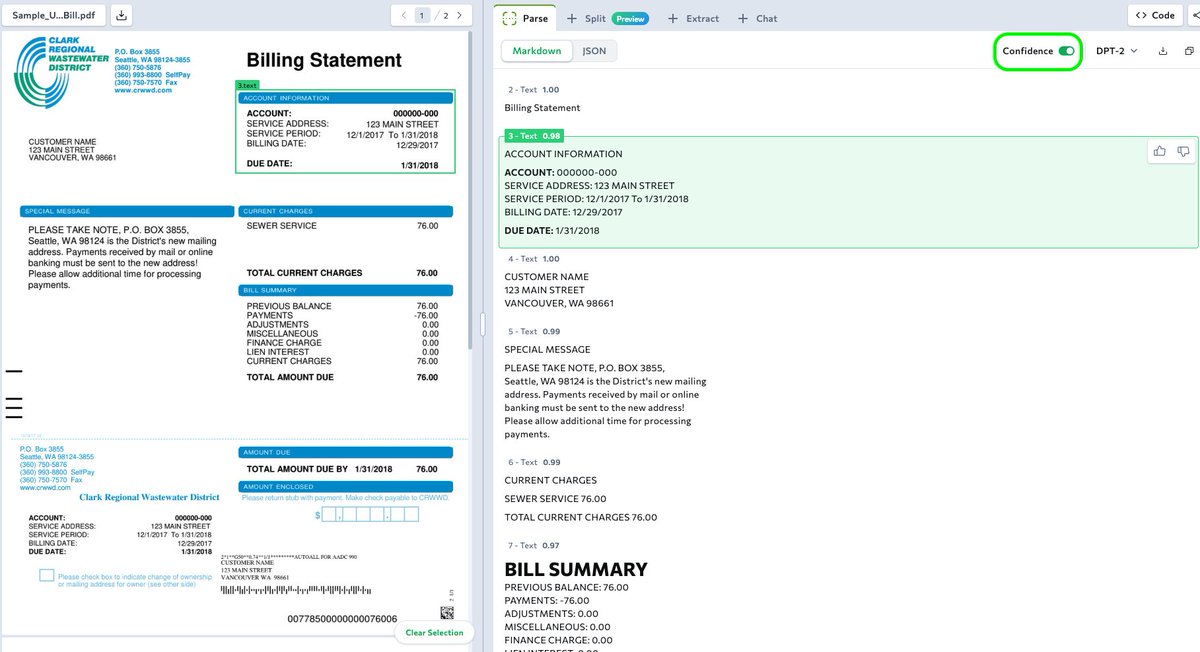Click the amount enclosed dollar field
This screenshot has width=1200, height=652.
click(x=370, y=514)
